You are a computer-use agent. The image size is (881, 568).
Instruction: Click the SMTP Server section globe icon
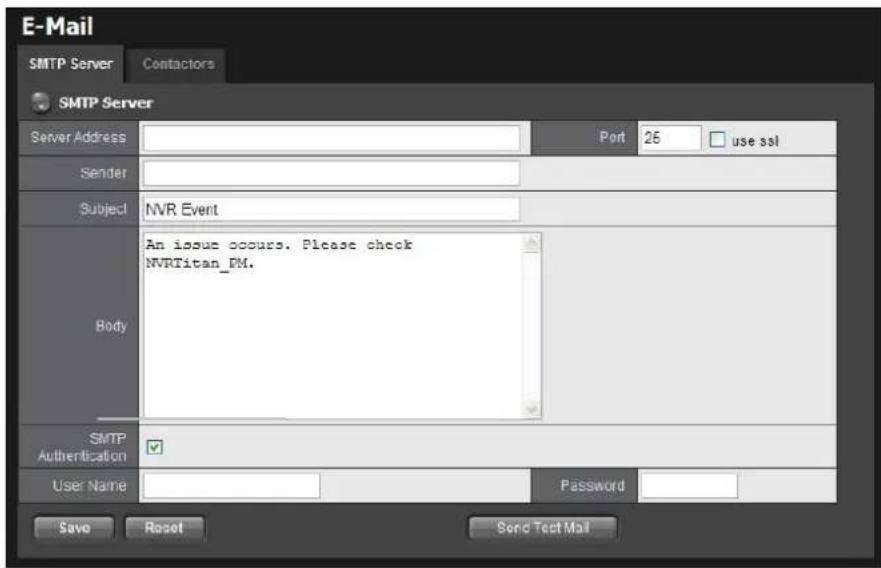click(40, 102)
